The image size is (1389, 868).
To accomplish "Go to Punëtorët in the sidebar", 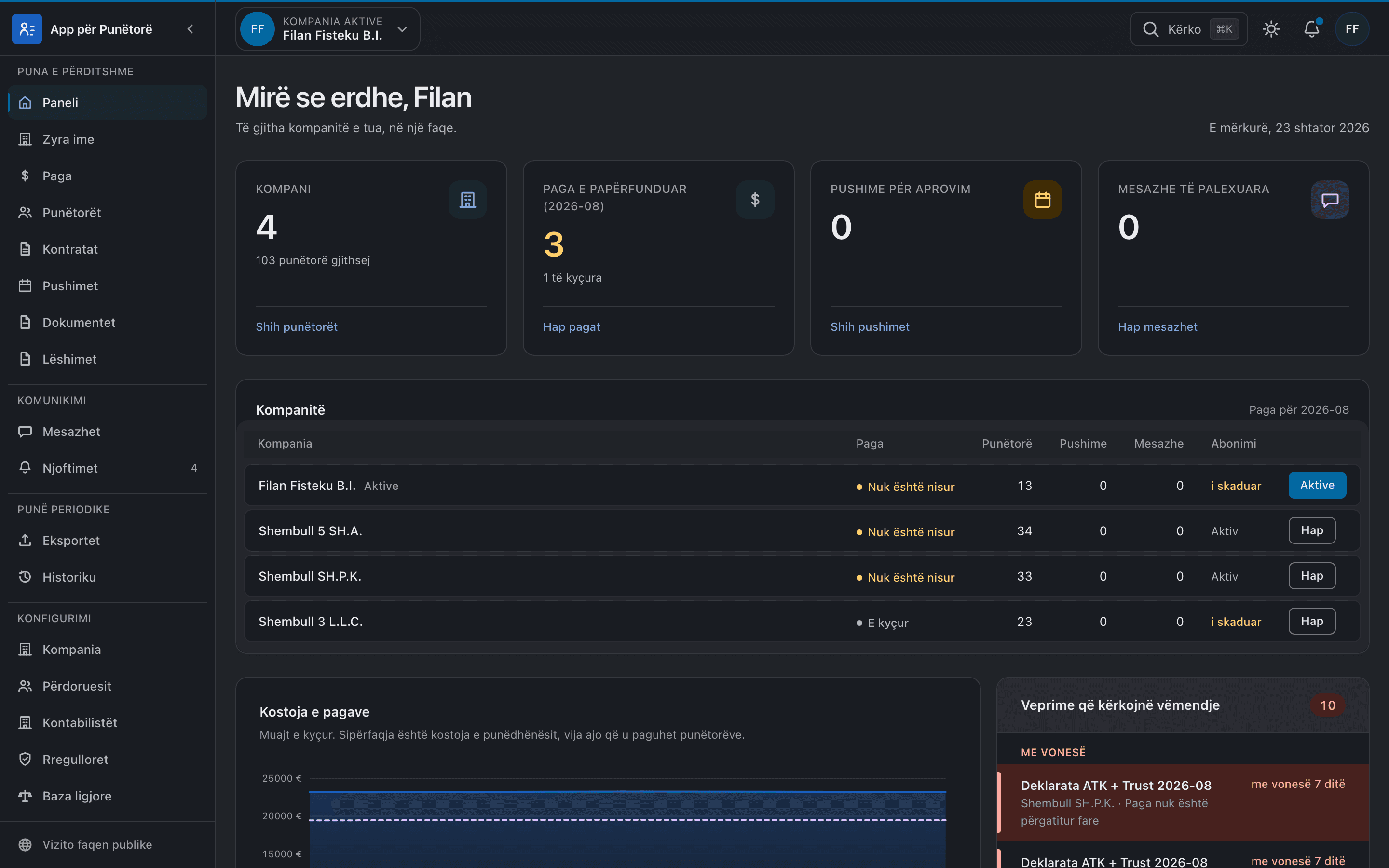I will (x=108, y=212).
